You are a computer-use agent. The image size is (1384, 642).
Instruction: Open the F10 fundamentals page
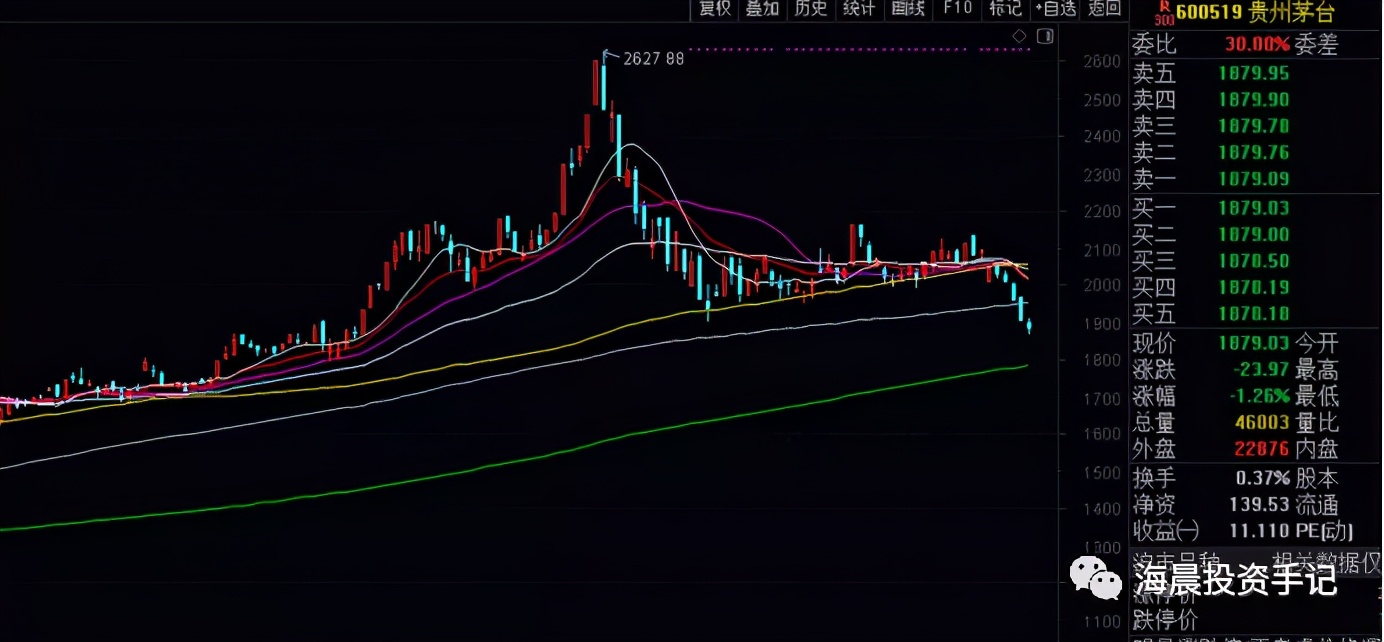957,9
